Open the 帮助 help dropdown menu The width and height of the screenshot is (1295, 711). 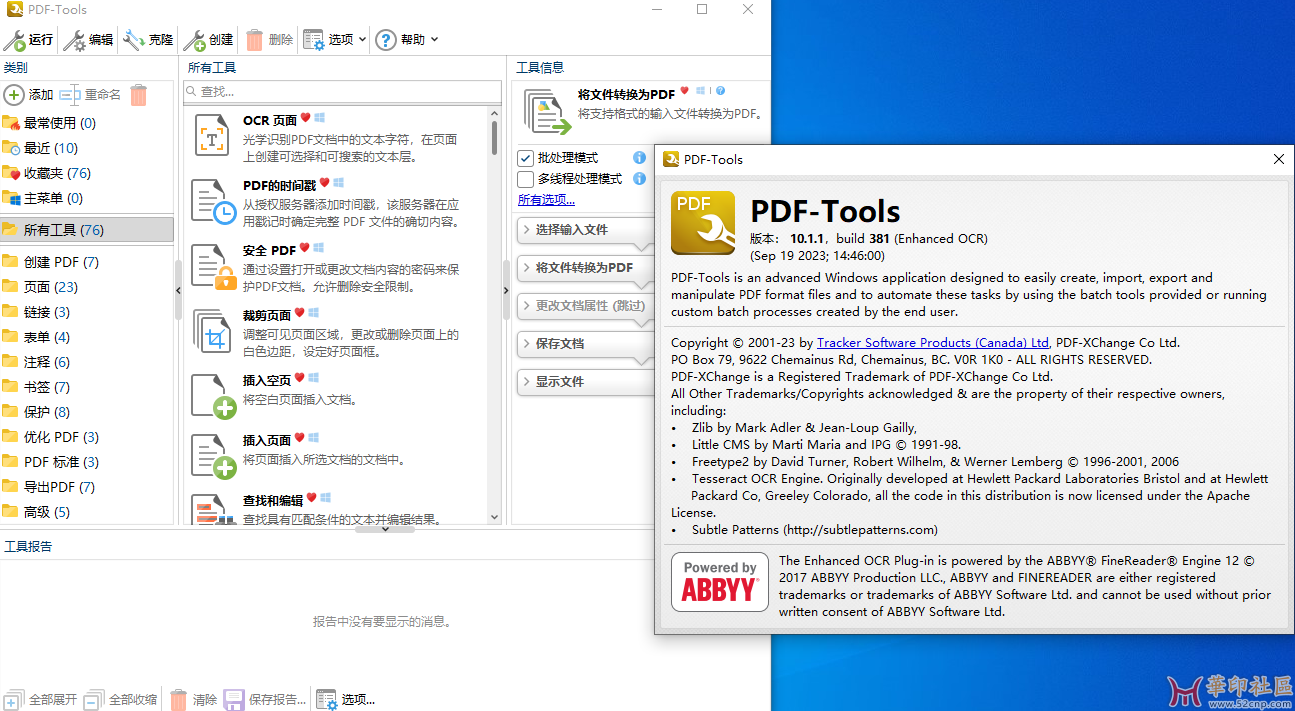[x=408, y=40]
